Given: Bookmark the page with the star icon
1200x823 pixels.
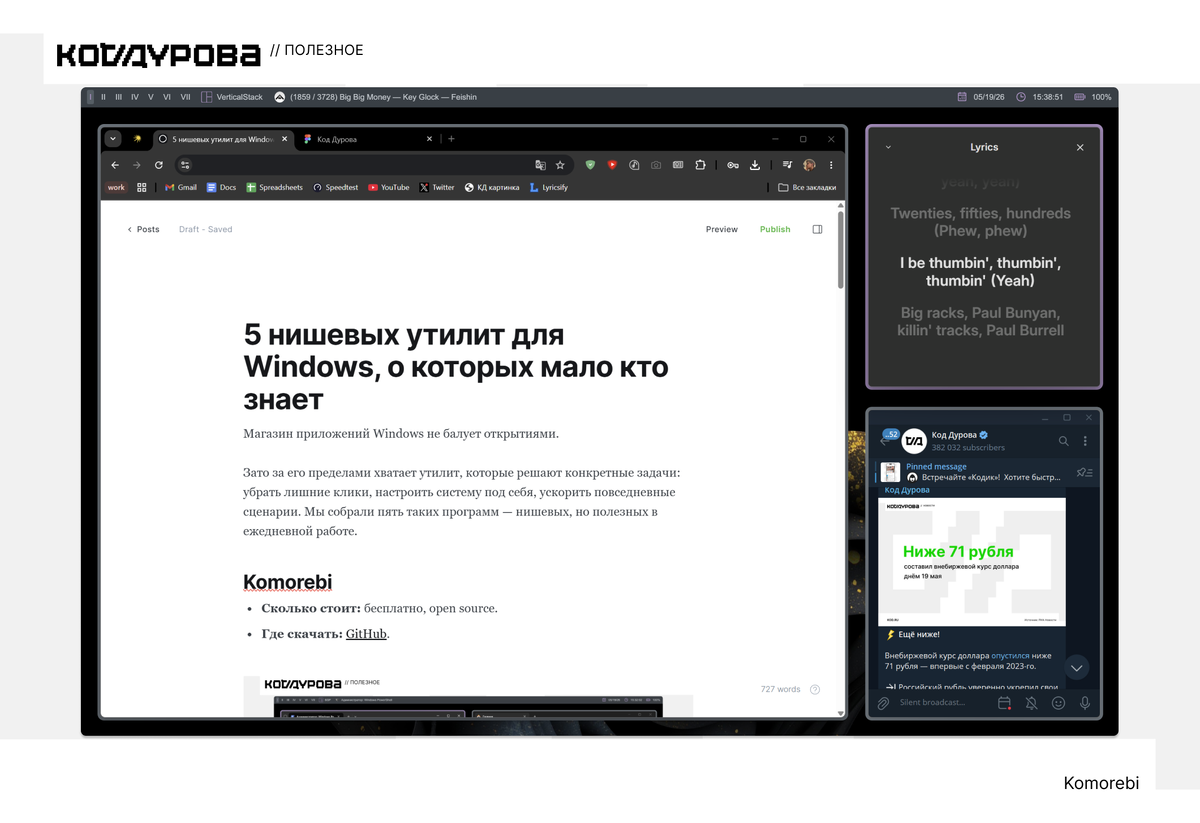Looking at the screenshot, I should pyautogui.click(x=560, y=165).
